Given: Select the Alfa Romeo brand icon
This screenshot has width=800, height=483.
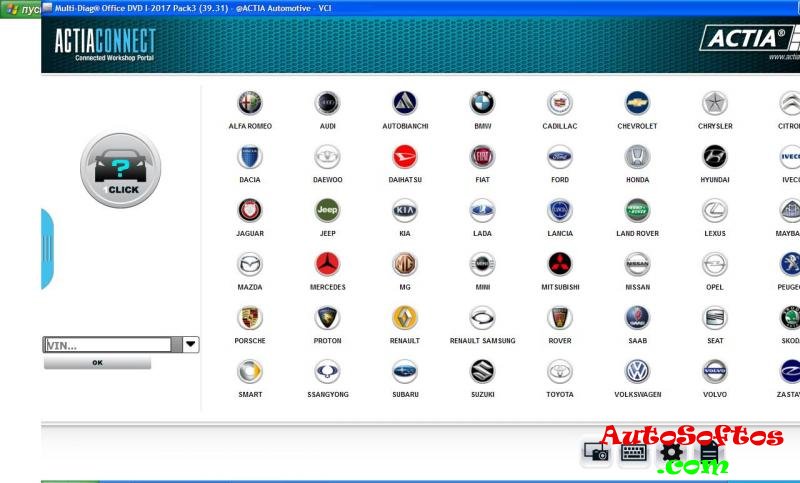Looking at the screenshot, I should tap(249, 104).
